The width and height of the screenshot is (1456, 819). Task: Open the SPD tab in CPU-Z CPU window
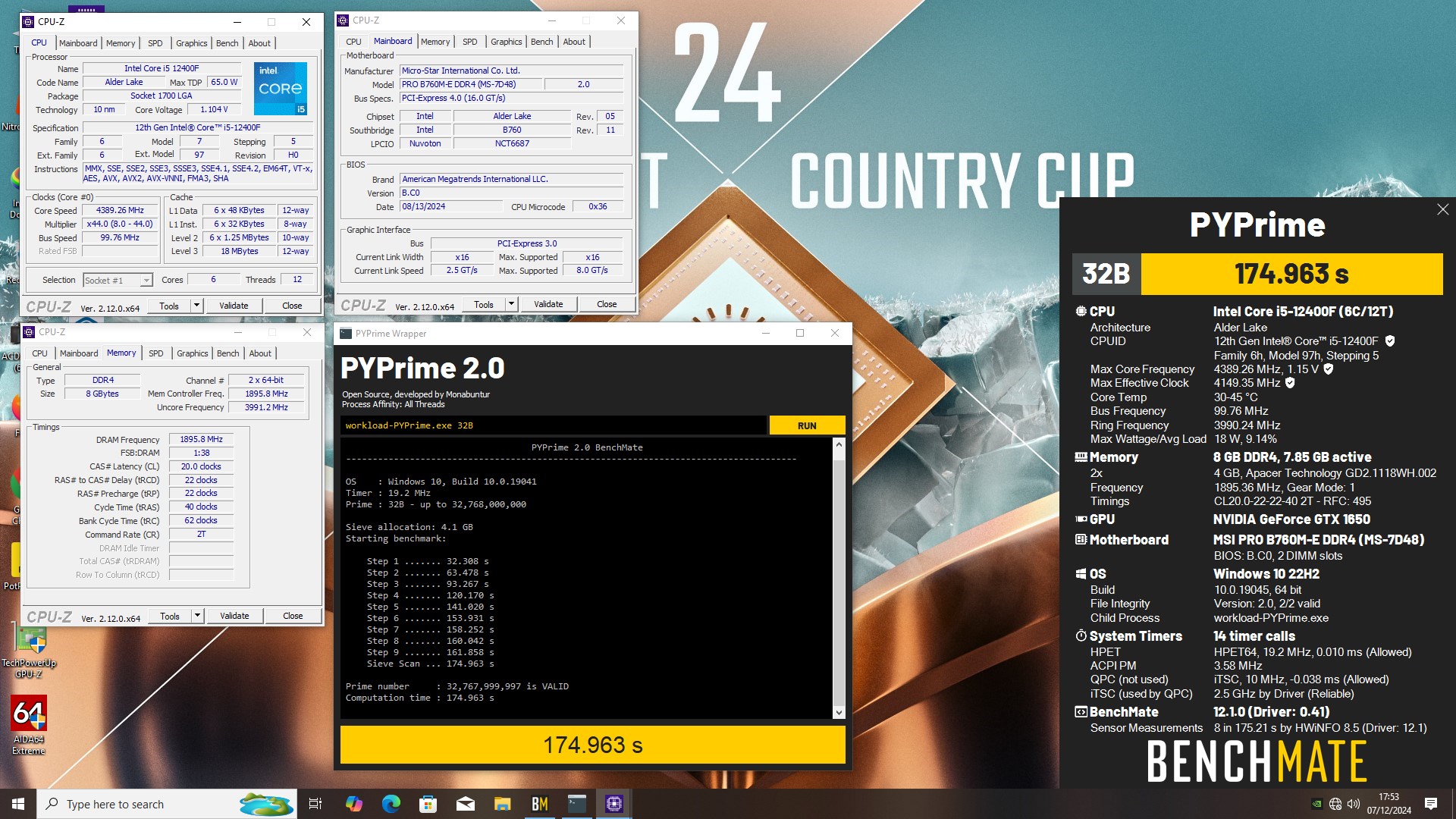155,43
